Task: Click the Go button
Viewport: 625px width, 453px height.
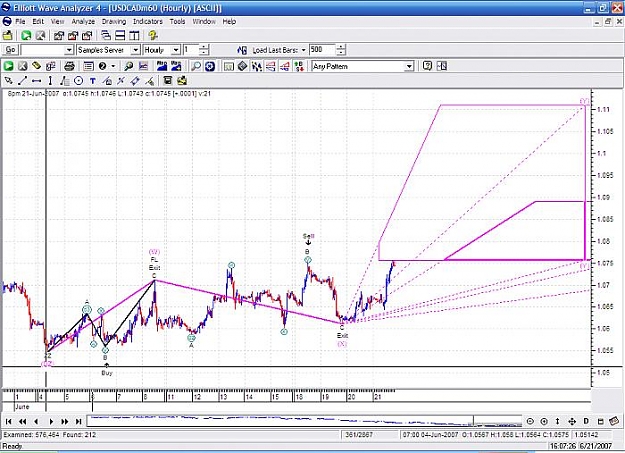Action: [10, 50]
